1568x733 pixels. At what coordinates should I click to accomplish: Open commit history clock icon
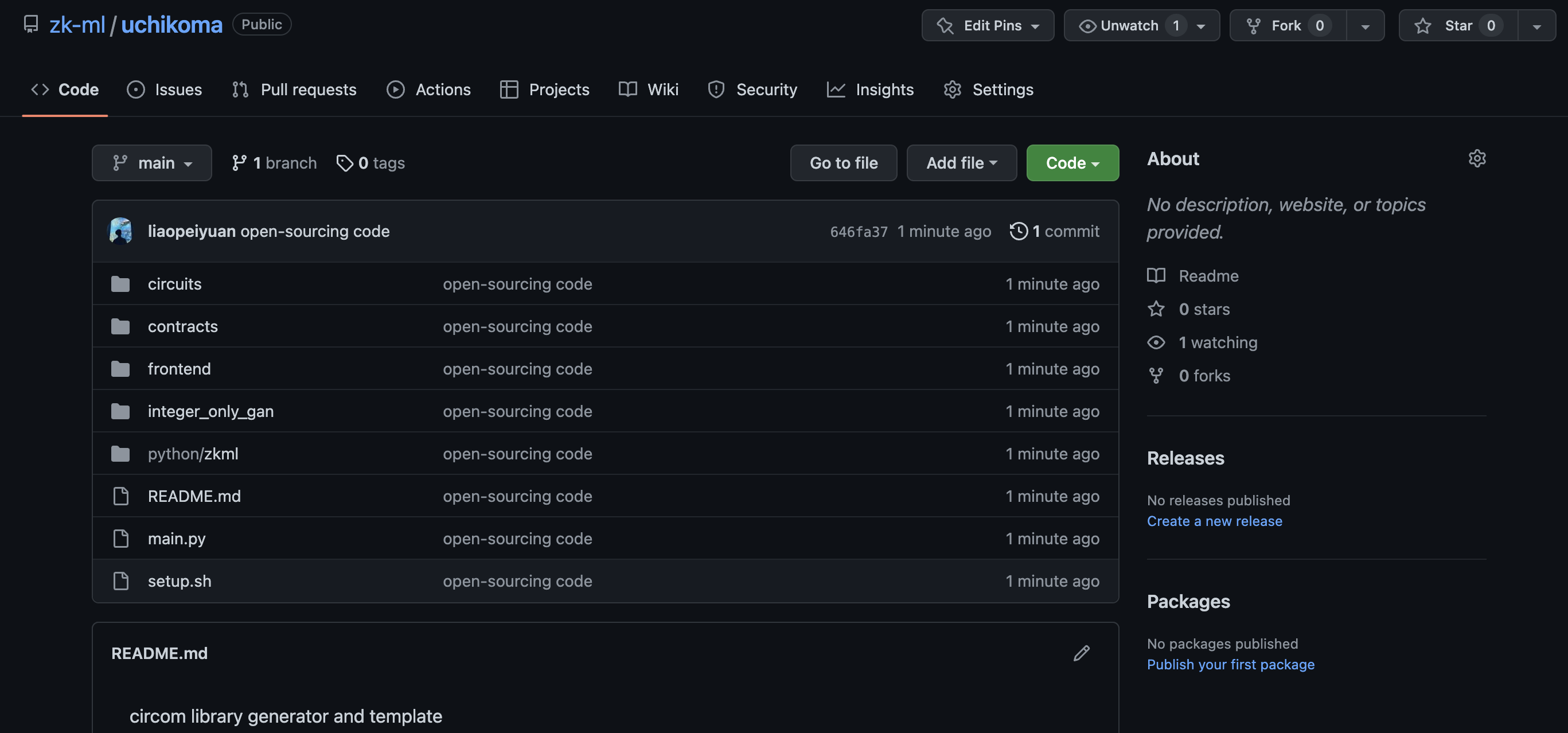[x=1019, y=231]
